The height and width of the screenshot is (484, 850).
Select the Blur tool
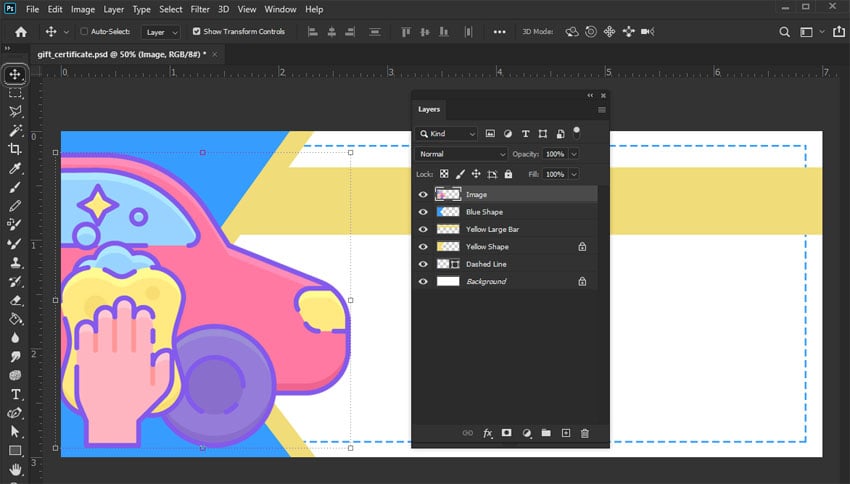(15, 338)
